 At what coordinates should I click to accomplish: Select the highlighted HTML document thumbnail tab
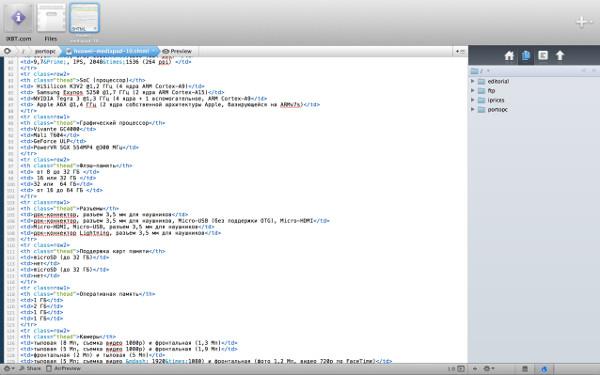[84, 18]
